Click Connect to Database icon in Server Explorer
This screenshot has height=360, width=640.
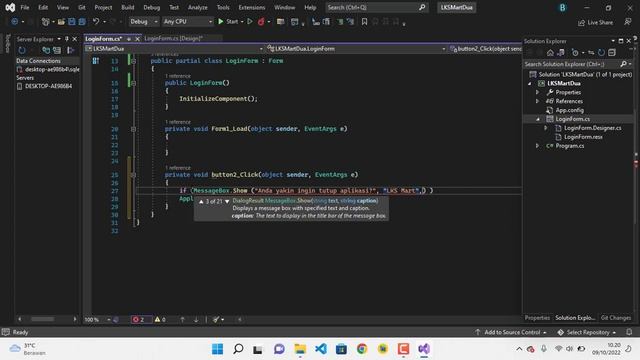(46, 50)
